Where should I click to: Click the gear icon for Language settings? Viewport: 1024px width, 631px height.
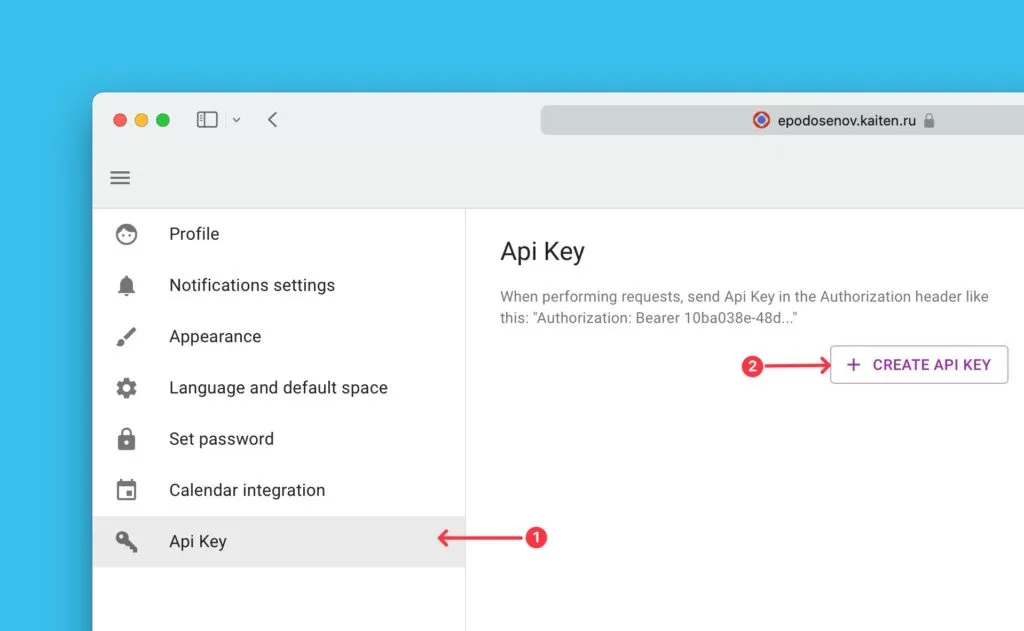coord(126,388)
